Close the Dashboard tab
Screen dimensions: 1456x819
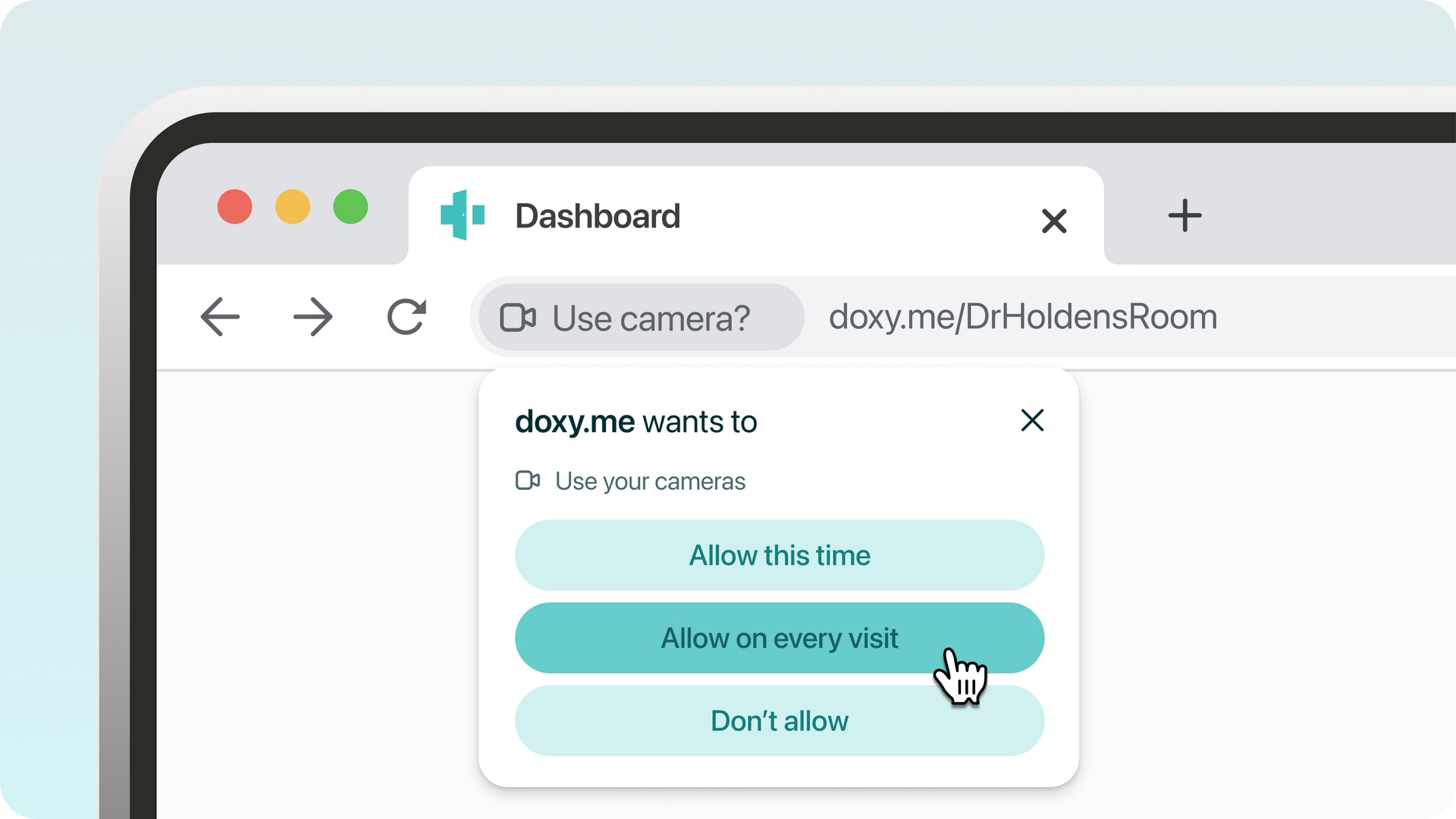(1054, 221)
